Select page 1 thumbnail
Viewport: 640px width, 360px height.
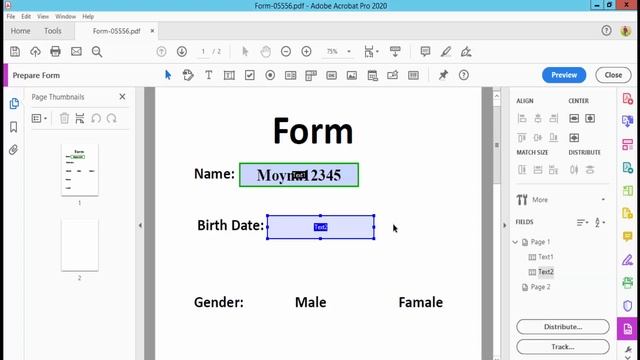tap(80, 170)
